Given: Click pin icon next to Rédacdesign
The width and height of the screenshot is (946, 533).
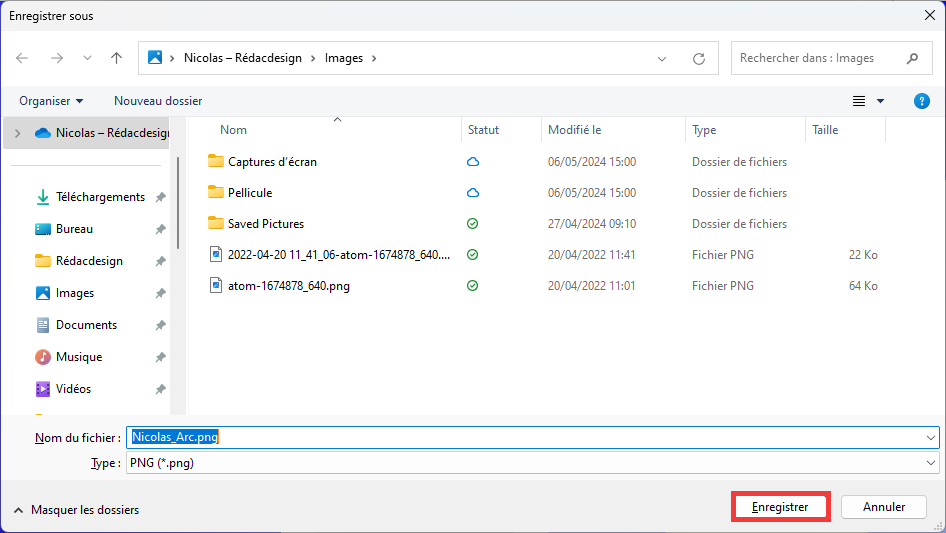Looking at the screenshot, I should (160, 261).
